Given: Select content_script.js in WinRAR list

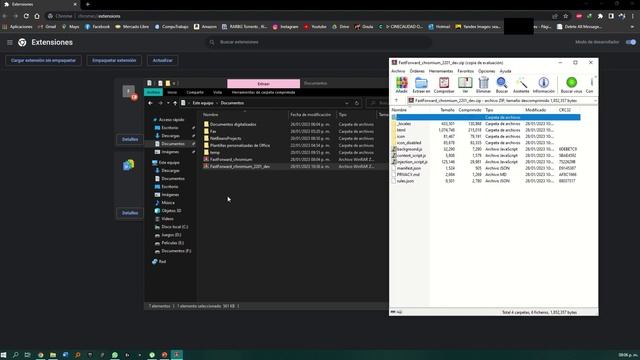Looking at the screenshot, I should [x=411, y=156].
